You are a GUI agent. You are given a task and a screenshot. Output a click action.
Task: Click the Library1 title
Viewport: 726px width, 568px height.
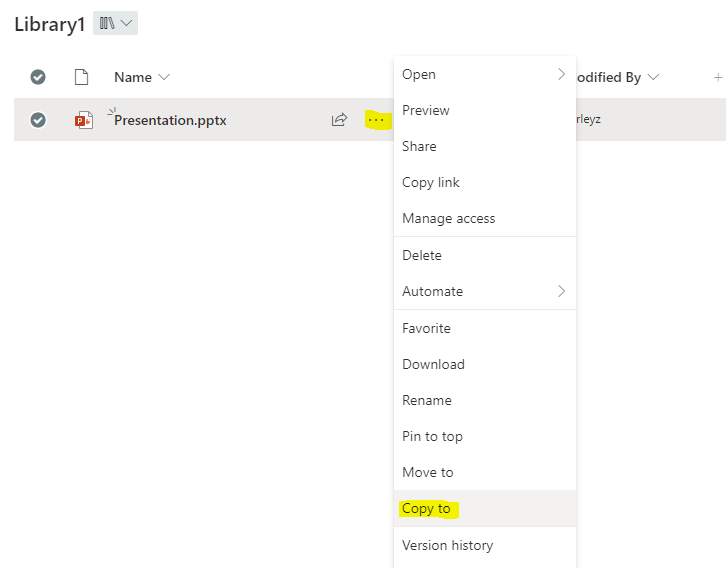(49, 25)
